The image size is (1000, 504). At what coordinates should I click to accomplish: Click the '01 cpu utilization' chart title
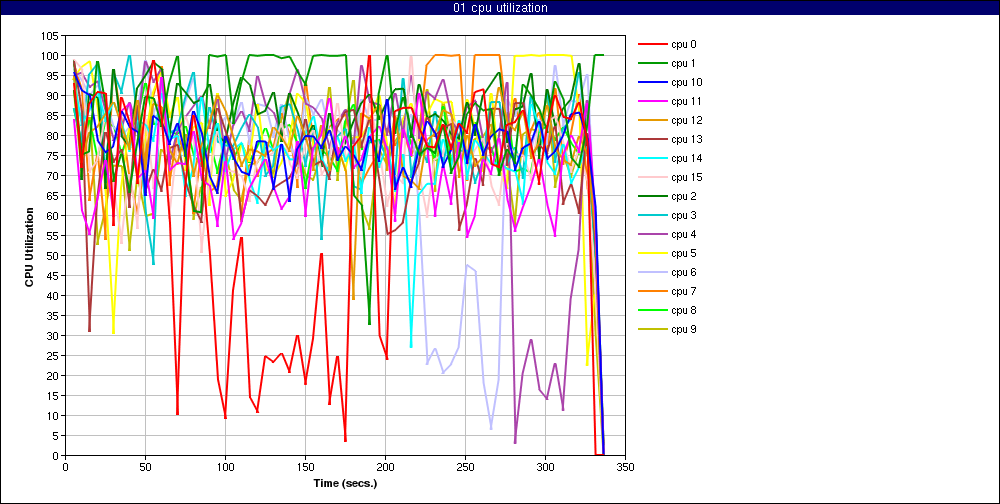tap(499, 8)
